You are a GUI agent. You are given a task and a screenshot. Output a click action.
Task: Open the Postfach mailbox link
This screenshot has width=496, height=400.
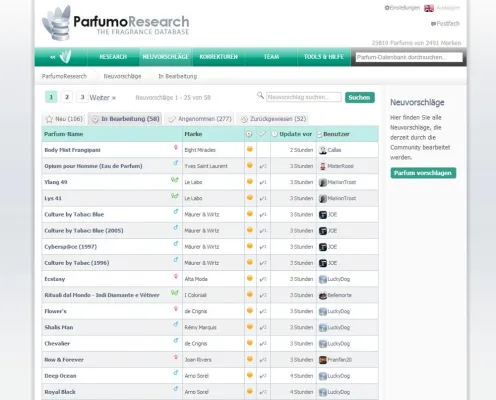click(445, 24)
